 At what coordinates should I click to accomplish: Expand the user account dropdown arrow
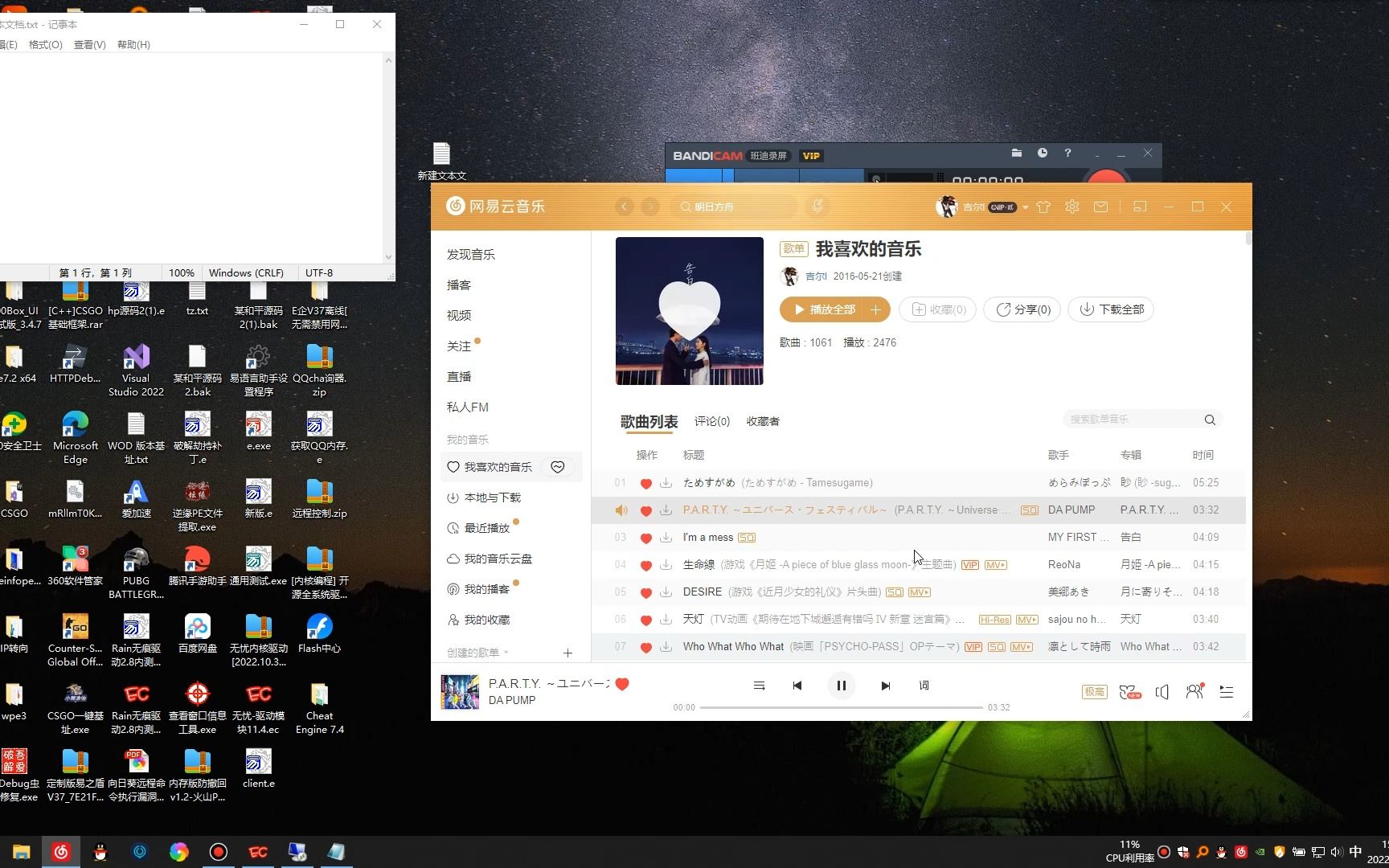[x=1025, y=207]
